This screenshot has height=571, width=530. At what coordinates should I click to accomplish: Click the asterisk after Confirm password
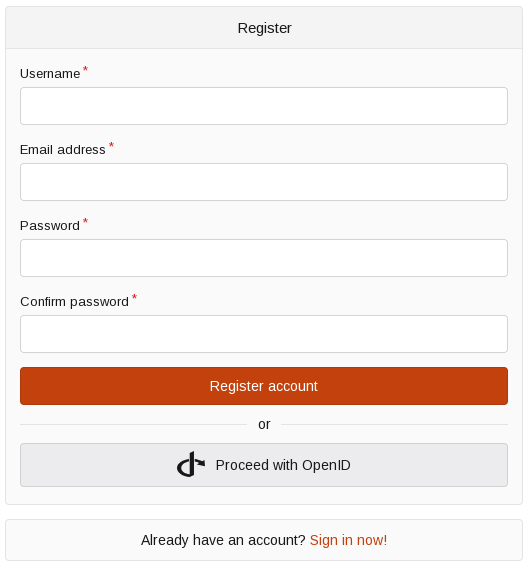[134, 297]
